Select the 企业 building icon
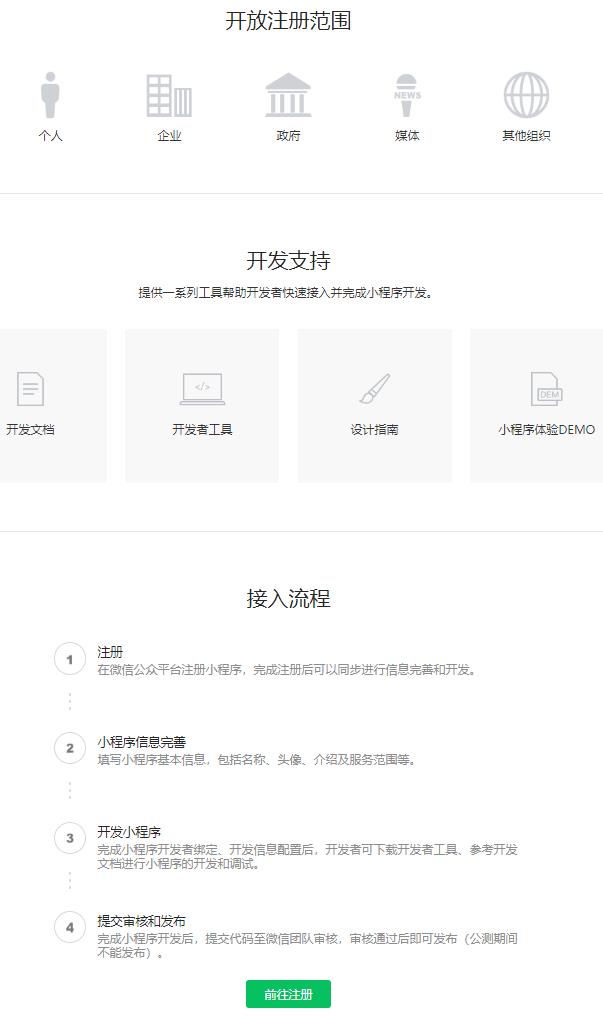 point(169,96)
